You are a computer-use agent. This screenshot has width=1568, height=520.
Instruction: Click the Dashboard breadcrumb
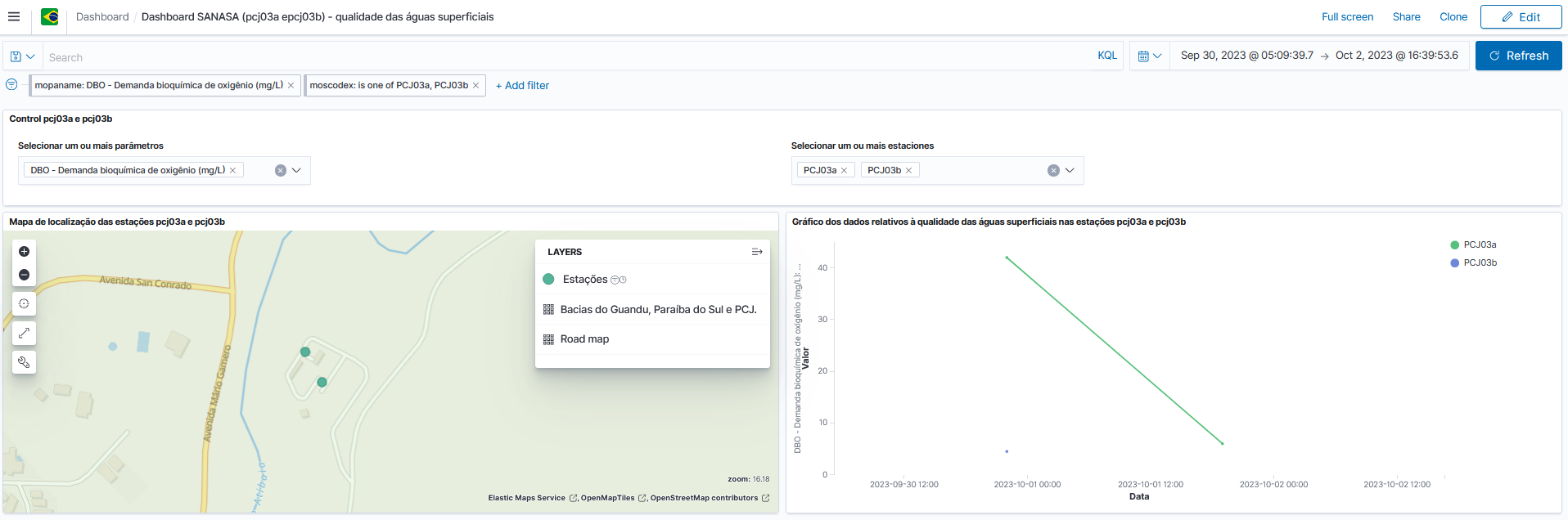tap(102, 17)
